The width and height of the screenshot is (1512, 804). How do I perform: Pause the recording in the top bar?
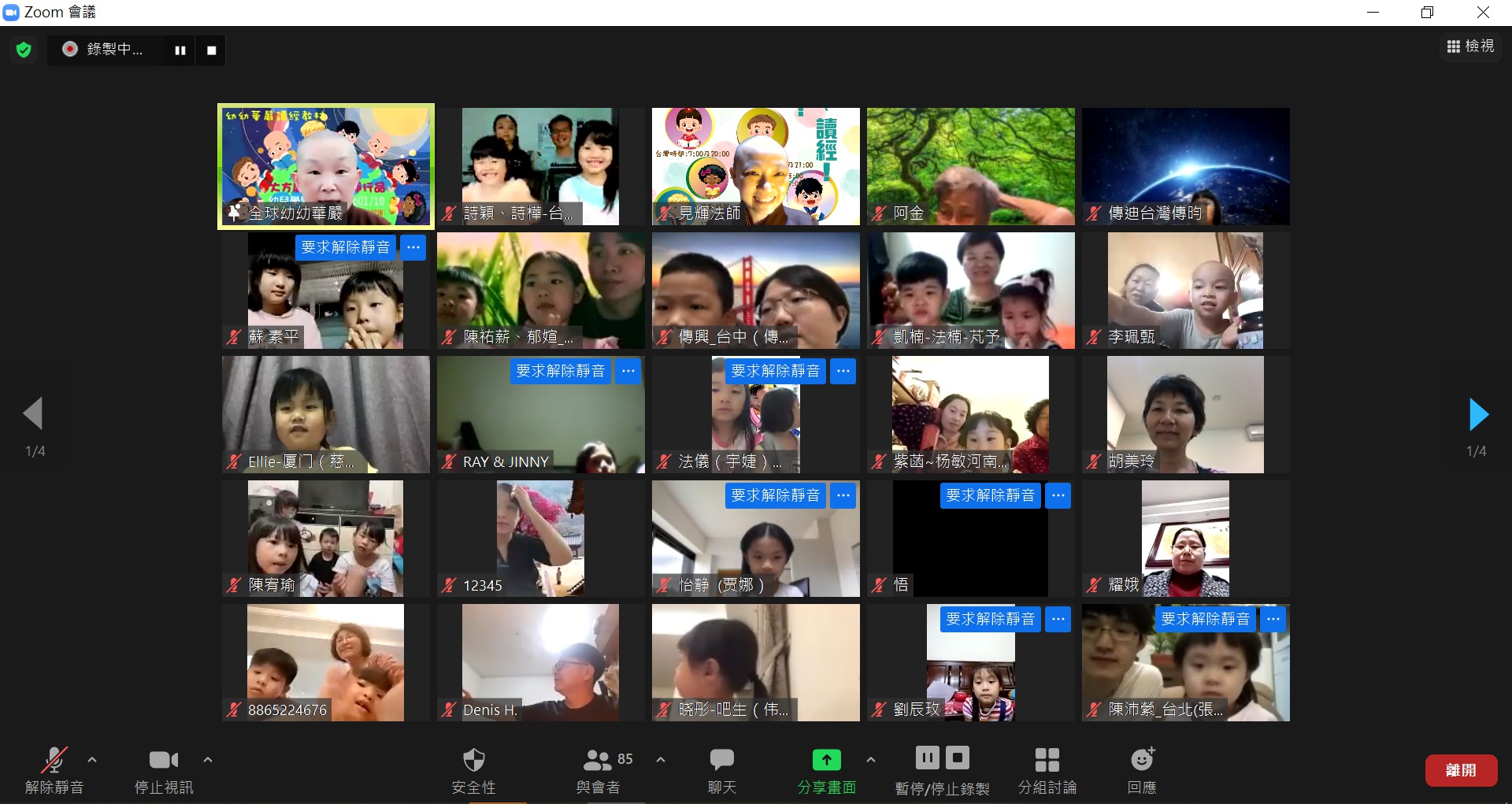coord(180,50)
